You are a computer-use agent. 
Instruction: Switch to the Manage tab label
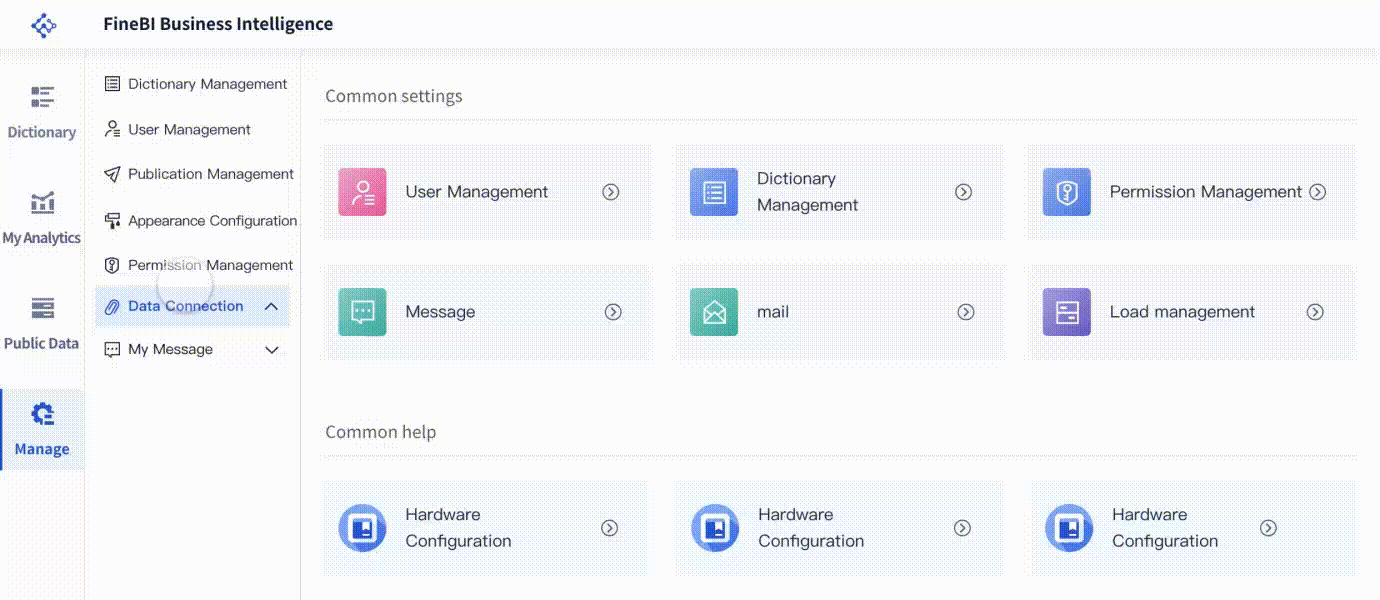[42, 449]
